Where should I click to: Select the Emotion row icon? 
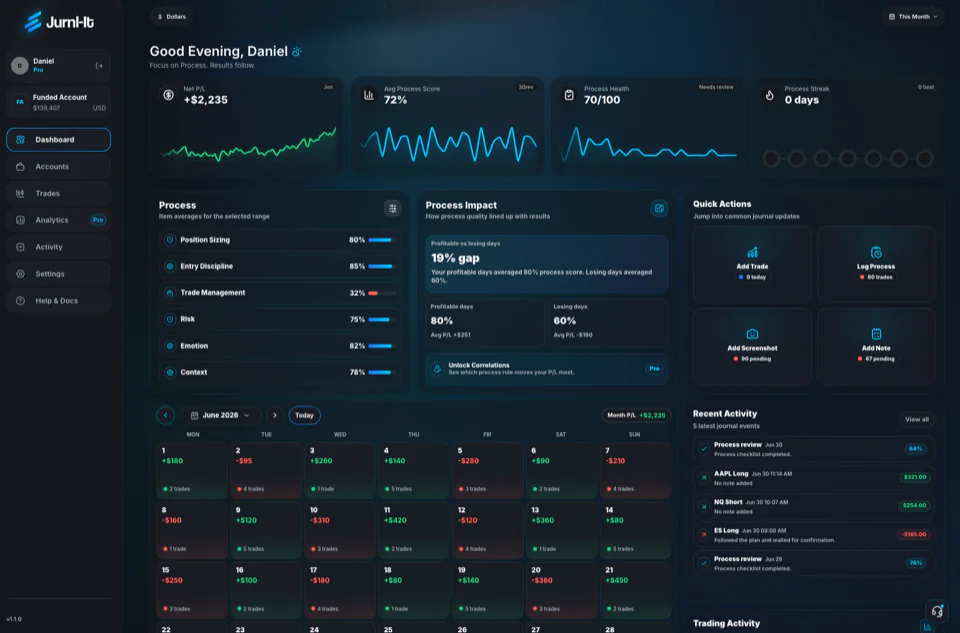coord(170,346)
